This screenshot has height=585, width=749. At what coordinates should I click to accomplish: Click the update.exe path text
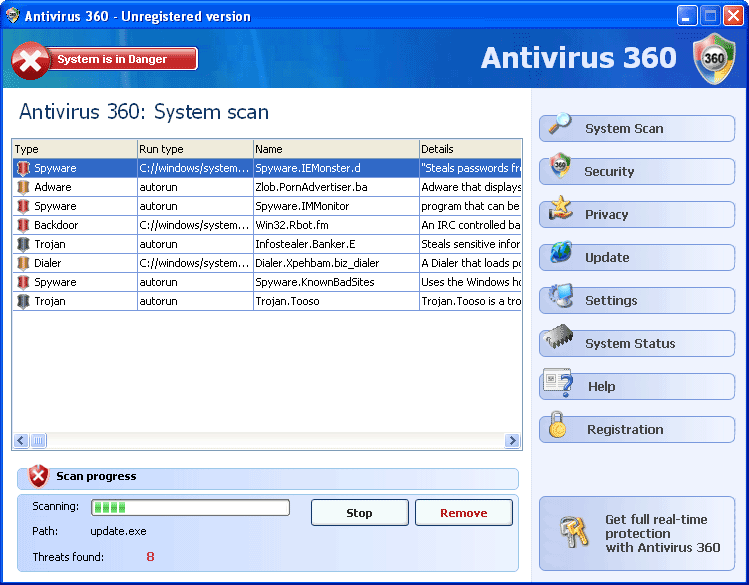(x=118, y=531)
